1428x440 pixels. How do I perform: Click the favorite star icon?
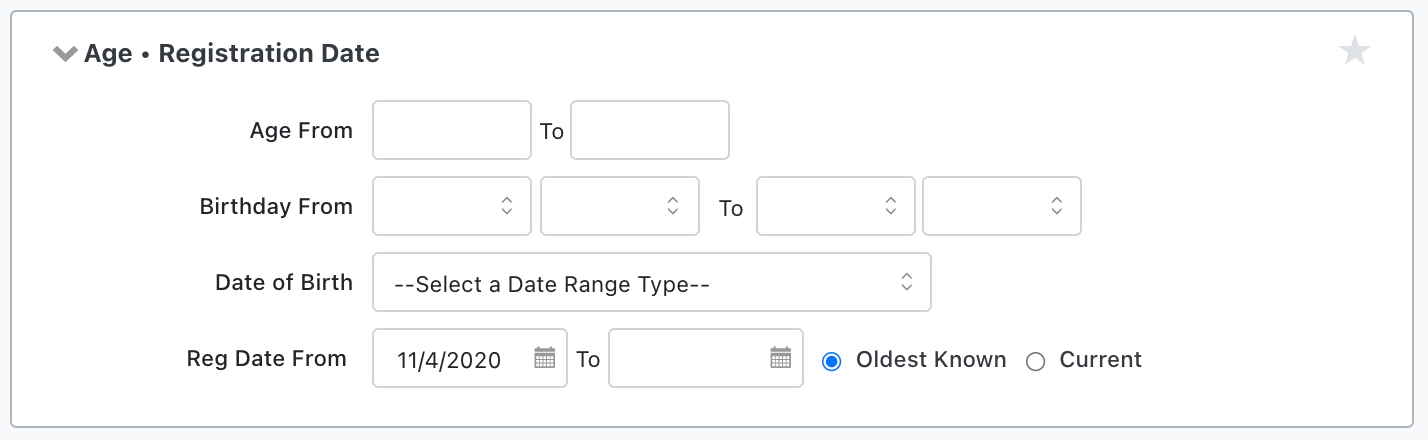1354,51
